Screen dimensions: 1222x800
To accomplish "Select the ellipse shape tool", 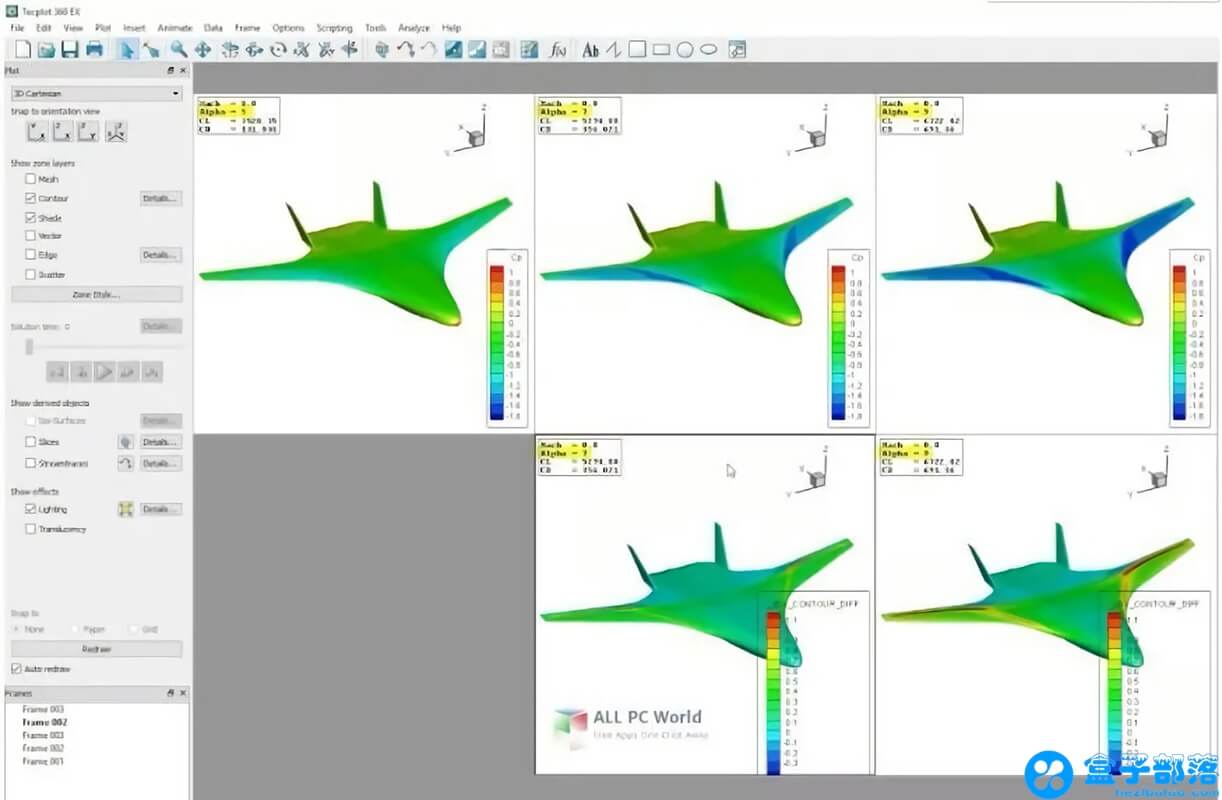I will 708,49.
